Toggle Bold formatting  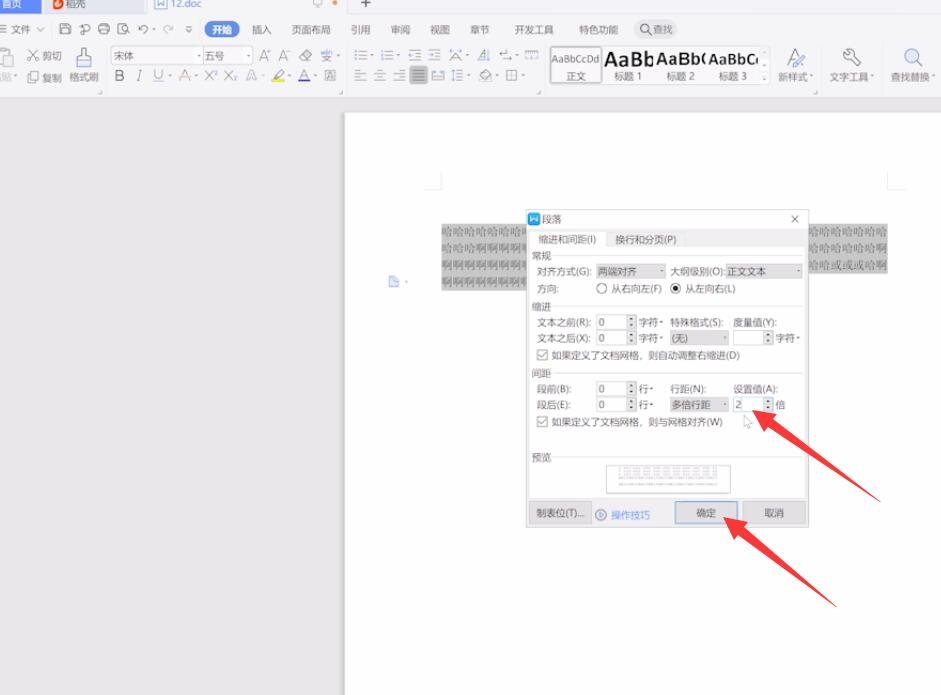click(x=119, y=76)
